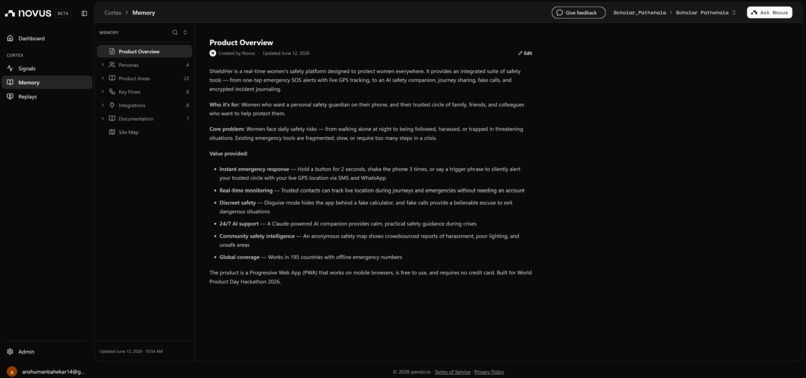Click the Replays monitor icon
Viewport: 806px width, 378px height.
click(x=10, y=97)
